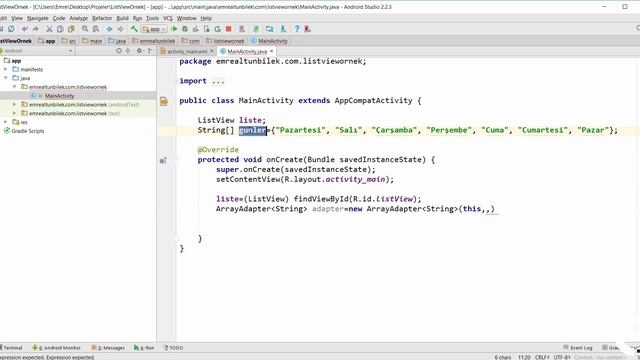Image resolution: width=640 pixels, height=360 pixels.
Task: Click the Sync/refresh toolbar icon
Action: 11,29
